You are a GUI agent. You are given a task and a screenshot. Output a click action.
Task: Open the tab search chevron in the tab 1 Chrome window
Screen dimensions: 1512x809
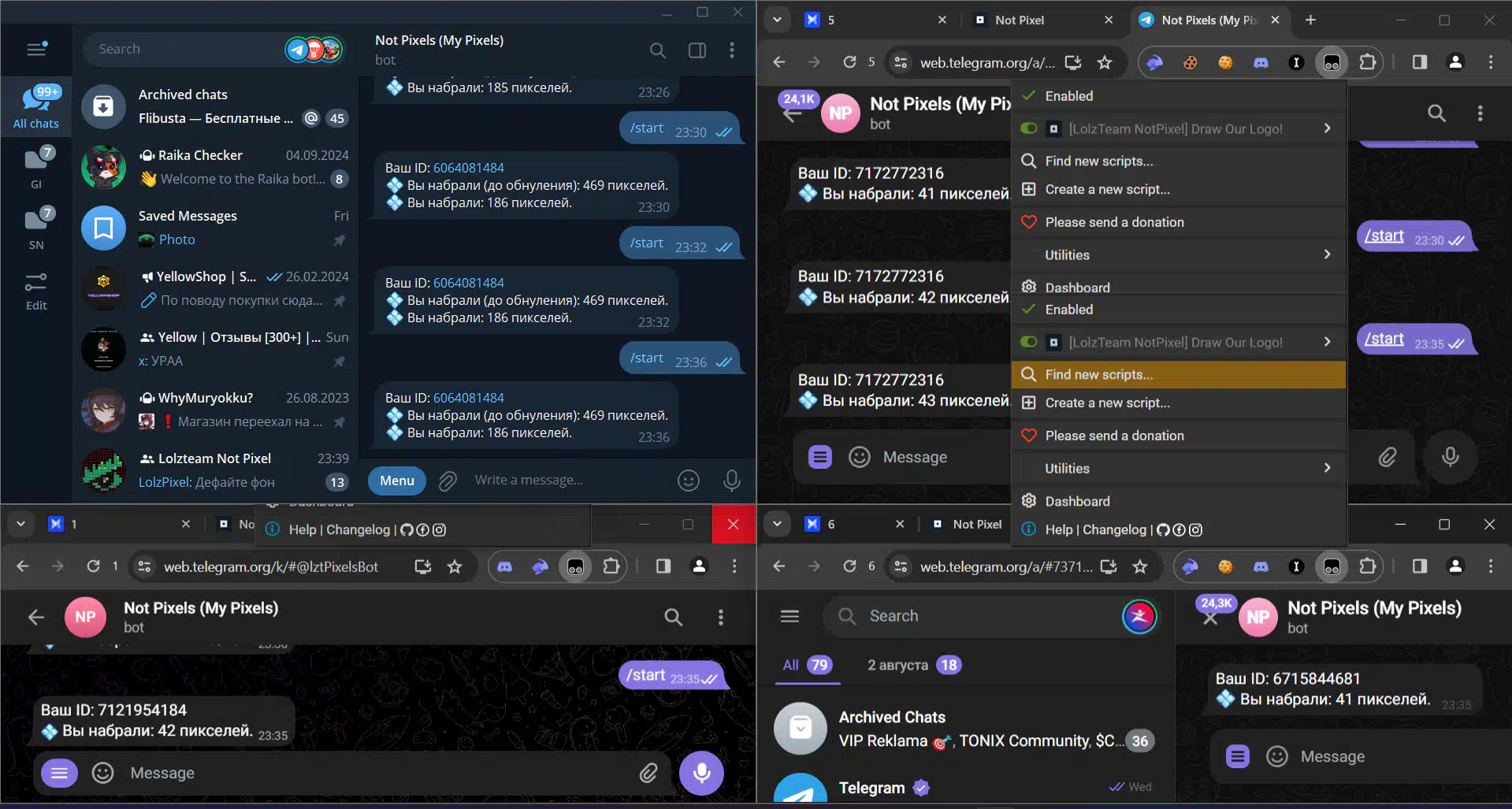[20, 524]
